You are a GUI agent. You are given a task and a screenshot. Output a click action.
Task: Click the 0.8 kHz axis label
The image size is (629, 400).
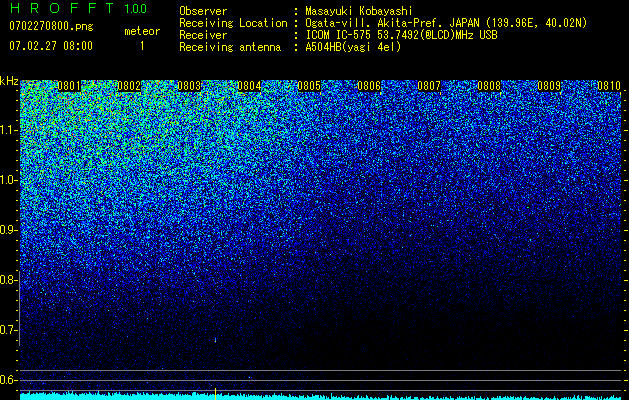pos(9,280)
